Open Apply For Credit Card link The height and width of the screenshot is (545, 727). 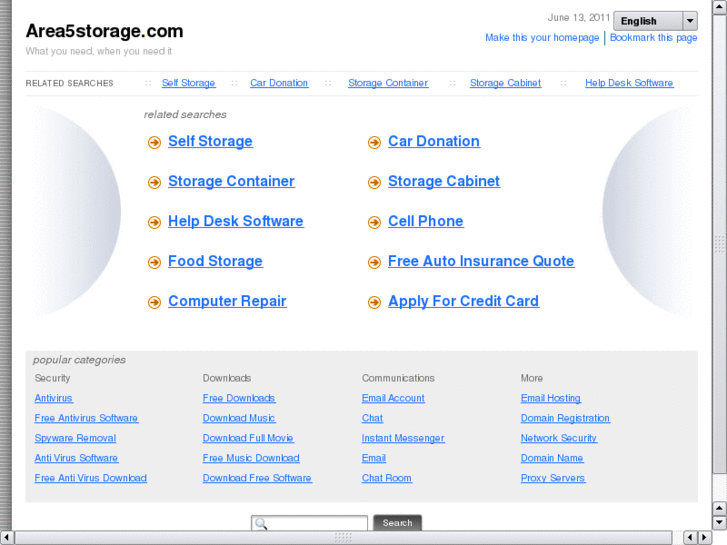[x=464, y=301]
